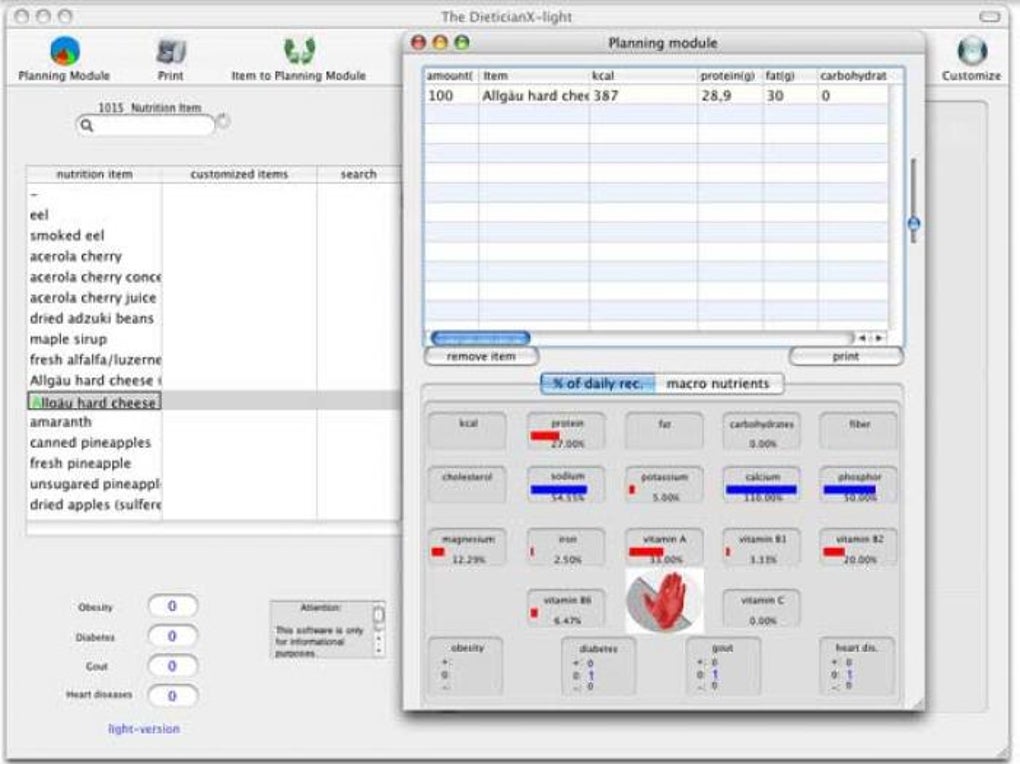
Task: Click the Print printer icon
Action: coord(170,52)
